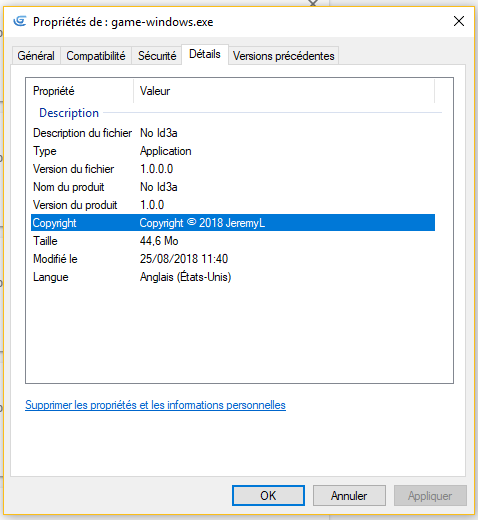478x520 pixels.
Task: Click the game-windows.exe title bar icon
Action: 20,21
